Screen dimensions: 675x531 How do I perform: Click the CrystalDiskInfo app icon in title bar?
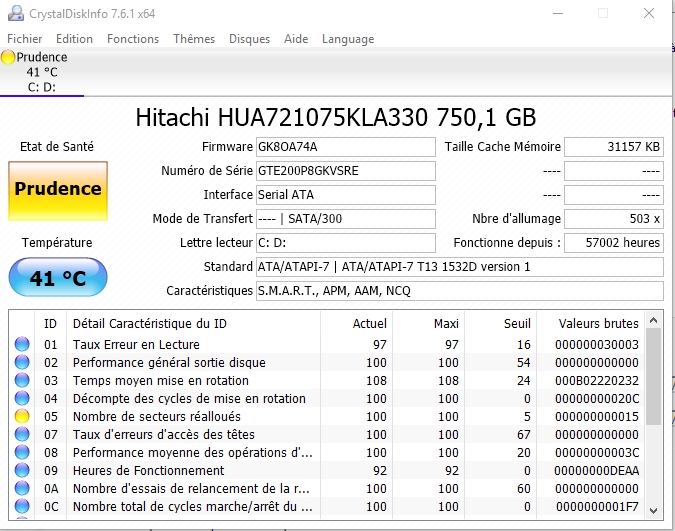[x=16, y=13]
